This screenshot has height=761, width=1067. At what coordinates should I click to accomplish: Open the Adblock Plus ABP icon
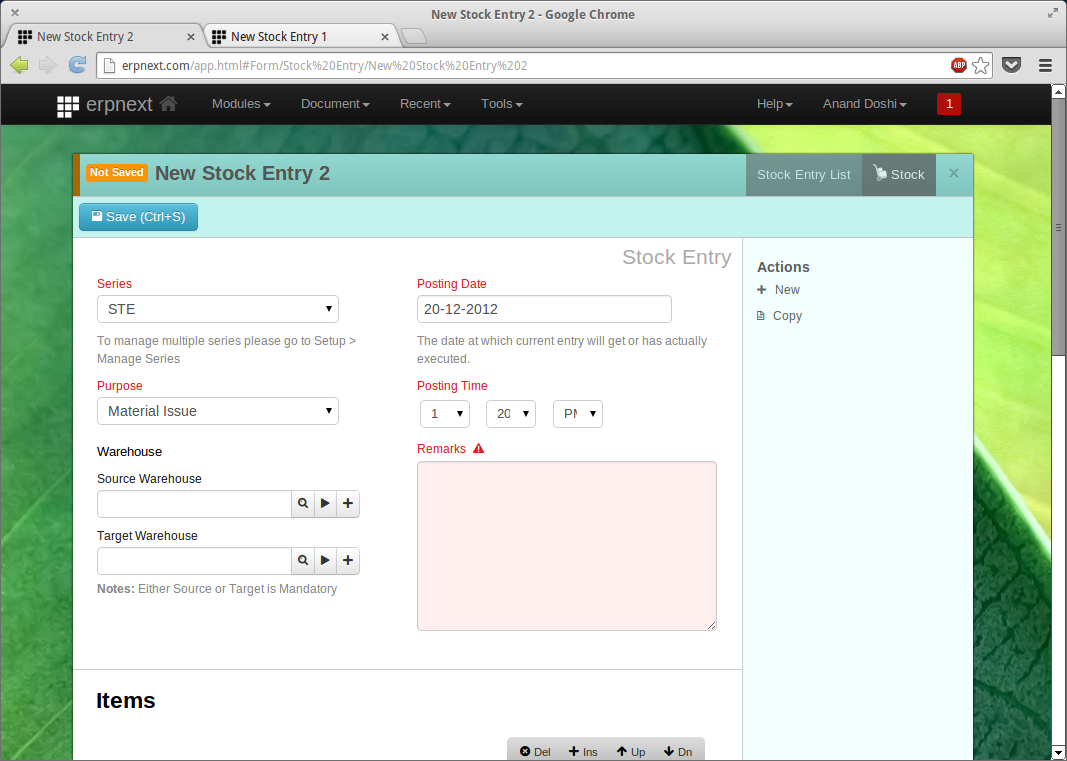pyautogui.click(x=959, y=65)
